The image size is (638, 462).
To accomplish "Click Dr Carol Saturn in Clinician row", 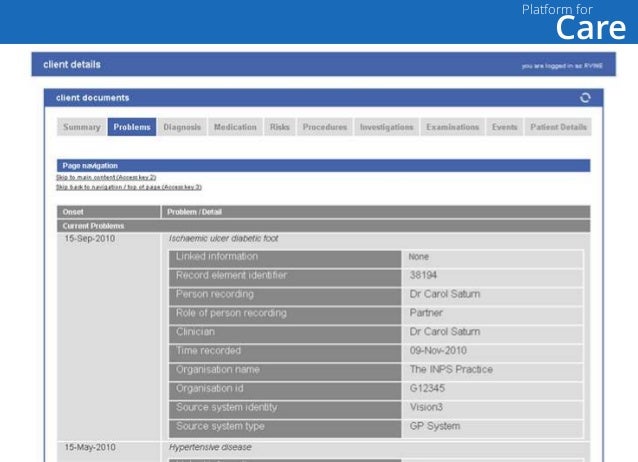I will pos(445,332).
